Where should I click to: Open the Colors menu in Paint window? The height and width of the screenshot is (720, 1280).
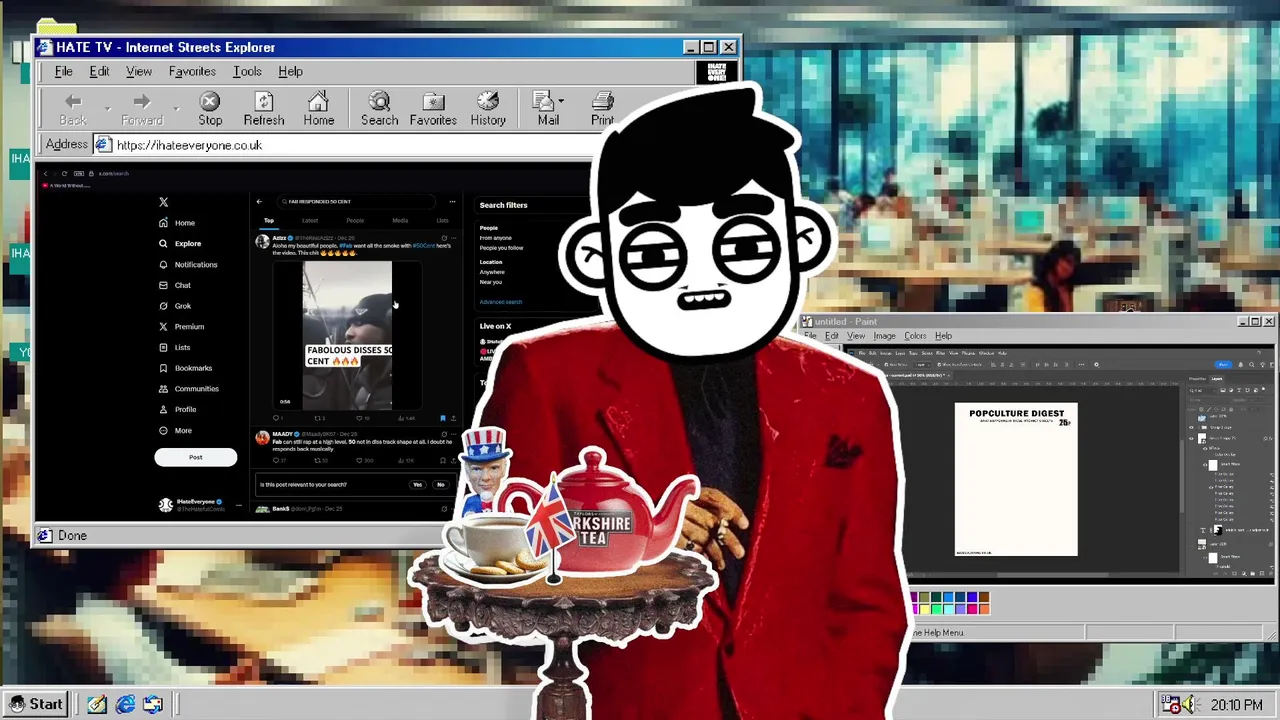coord(915,336)
